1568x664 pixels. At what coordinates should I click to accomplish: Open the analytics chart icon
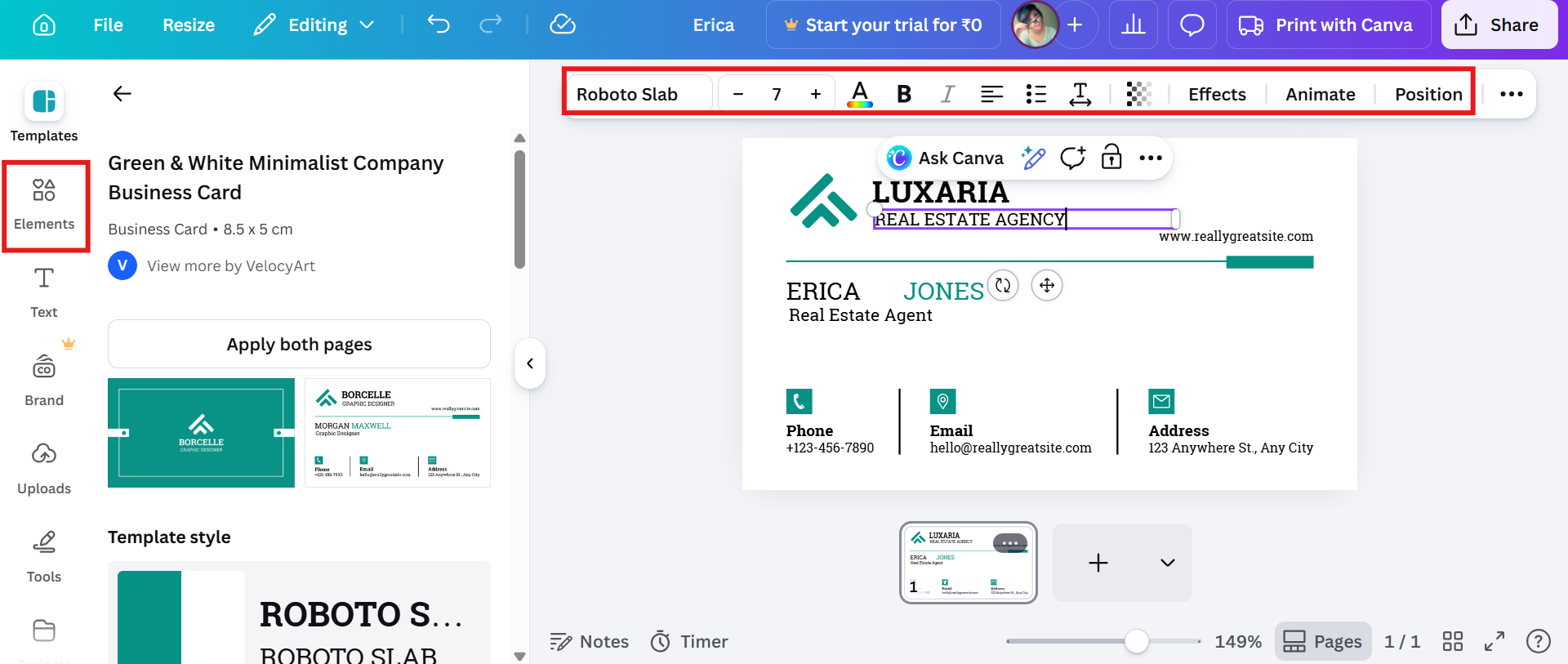(x=1133, y=25)
